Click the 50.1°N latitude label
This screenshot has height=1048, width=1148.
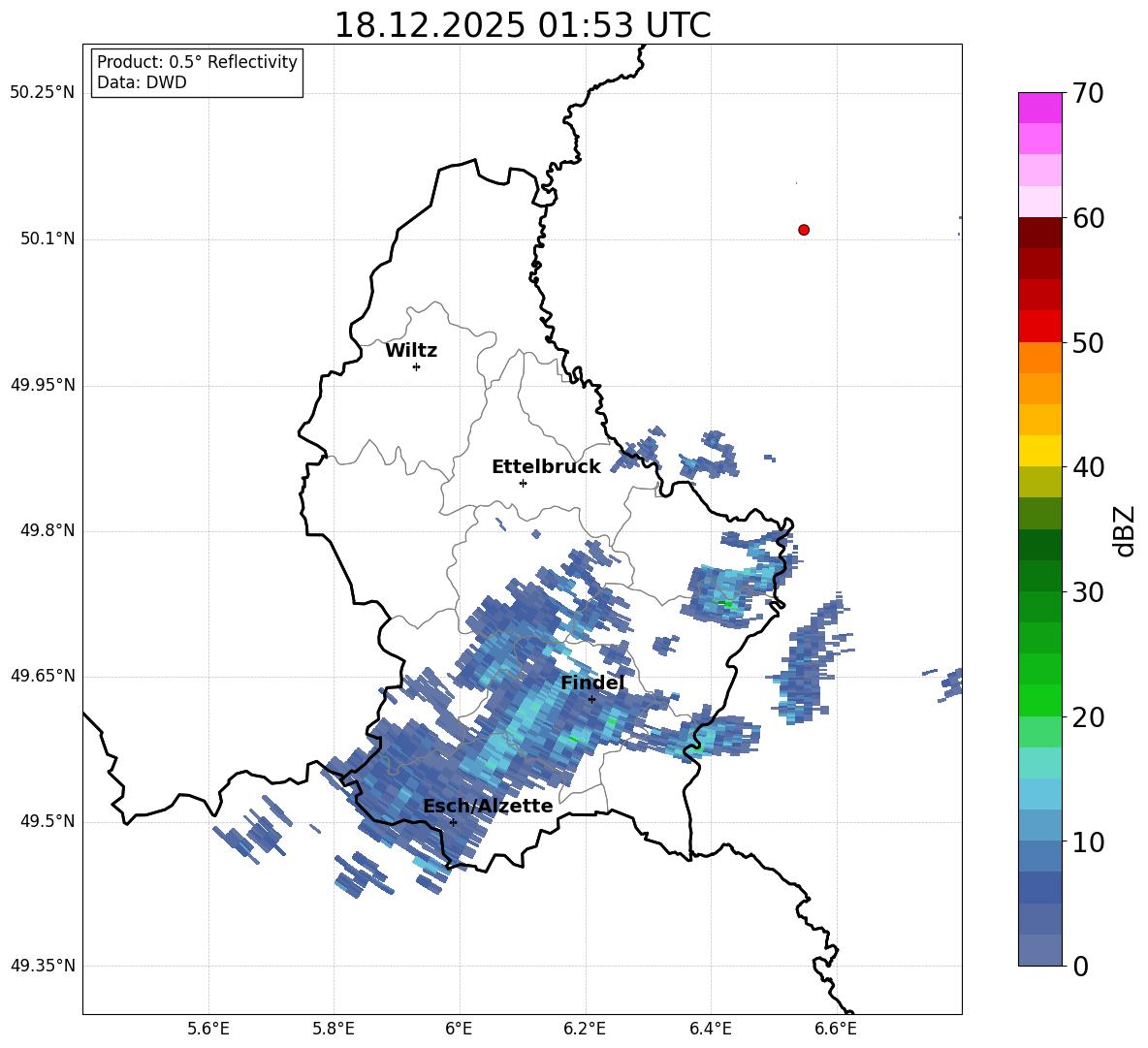(x=48, y=238)
